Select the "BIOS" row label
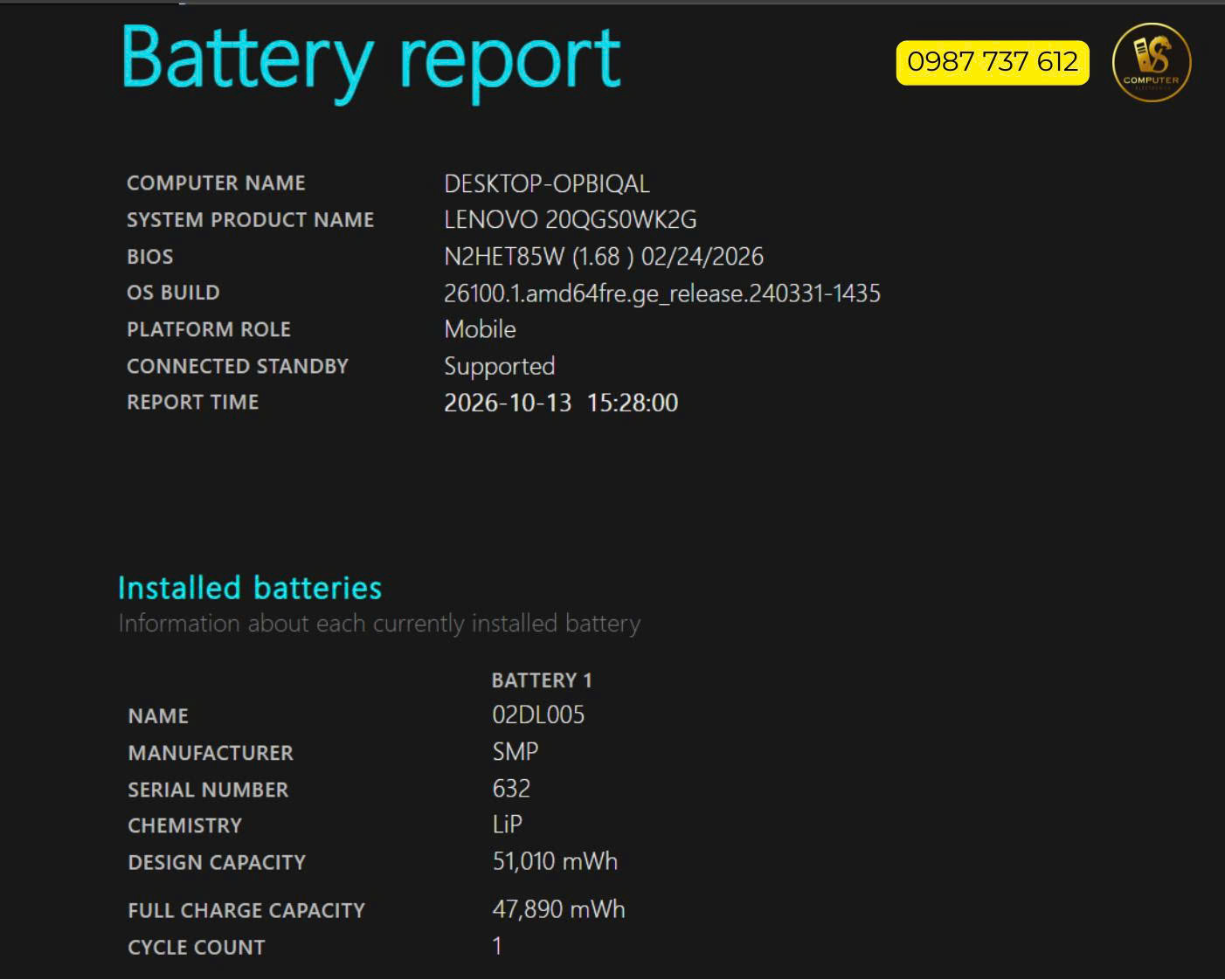Viewport: 1225px width, 980px height. point(149,257)
